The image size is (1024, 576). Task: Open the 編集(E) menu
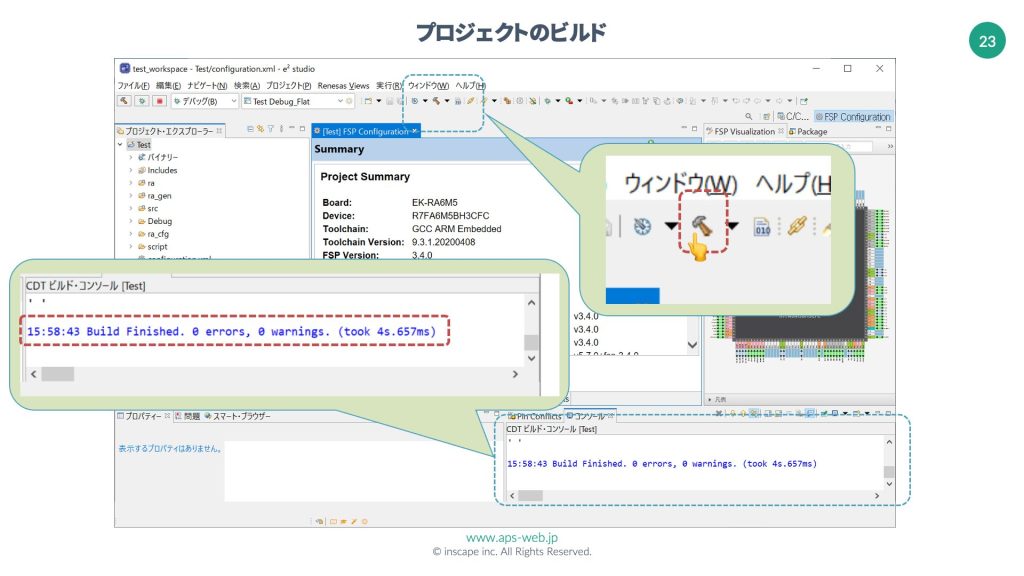click(168, 86)
